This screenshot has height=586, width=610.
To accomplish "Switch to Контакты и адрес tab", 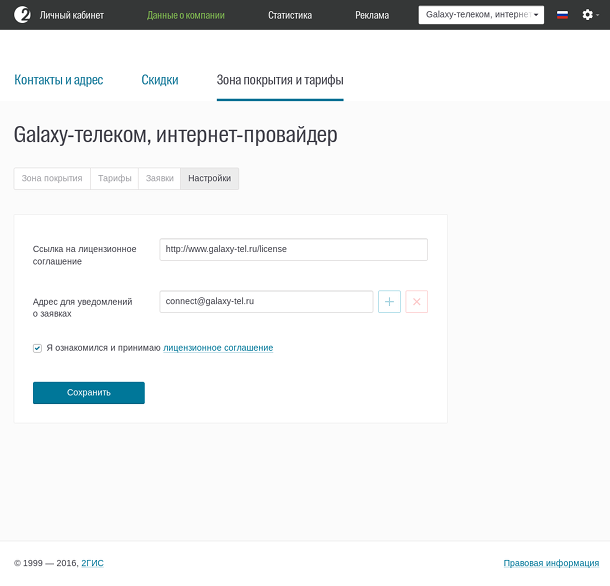I will 59,80.
